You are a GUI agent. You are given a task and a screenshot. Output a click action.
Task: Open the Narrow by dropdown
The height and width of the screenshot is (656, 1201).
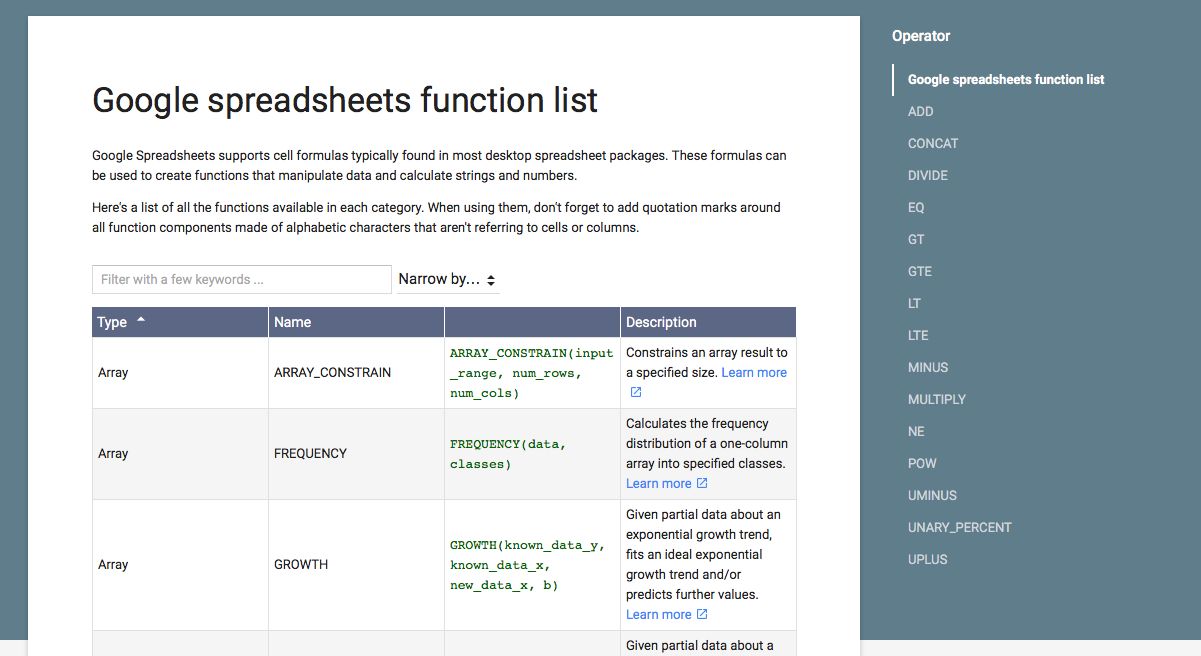[x=447, y=280]
